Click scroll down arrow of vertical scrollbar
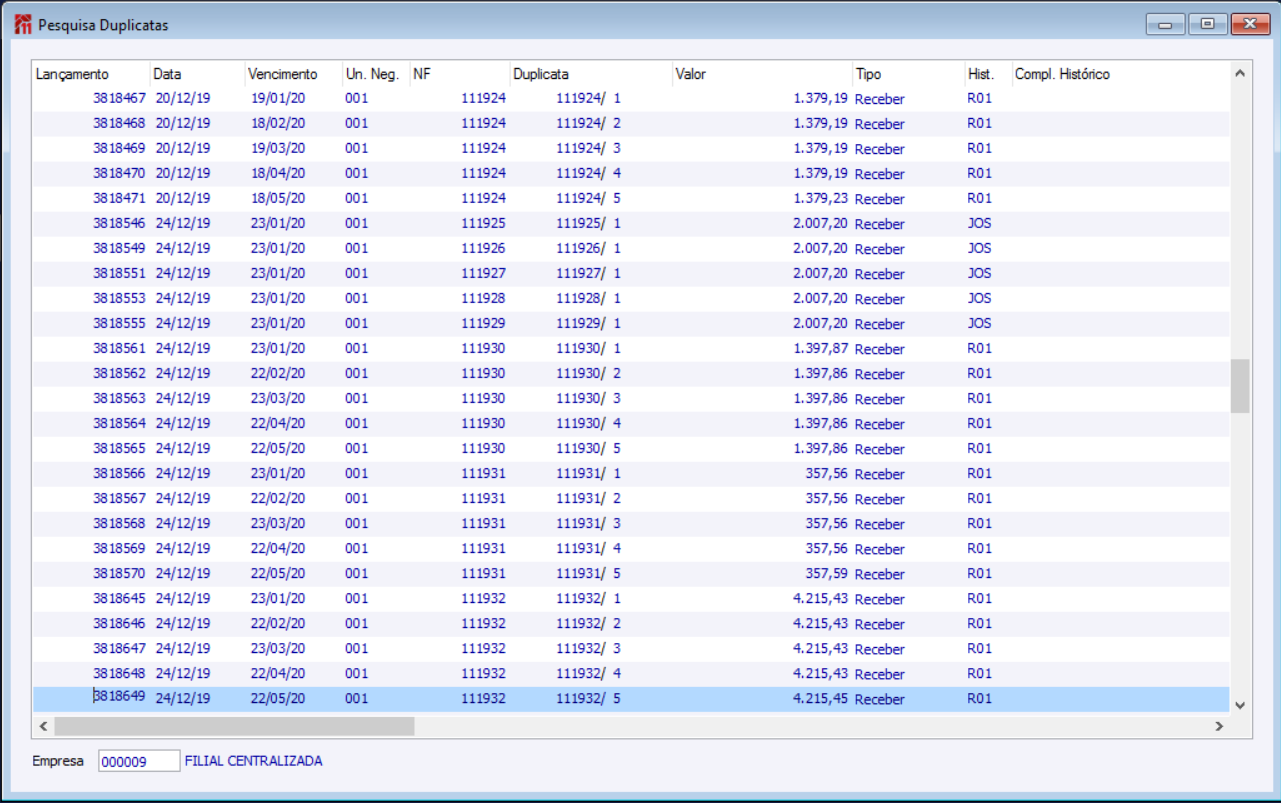 click(x=1240, y=705)
